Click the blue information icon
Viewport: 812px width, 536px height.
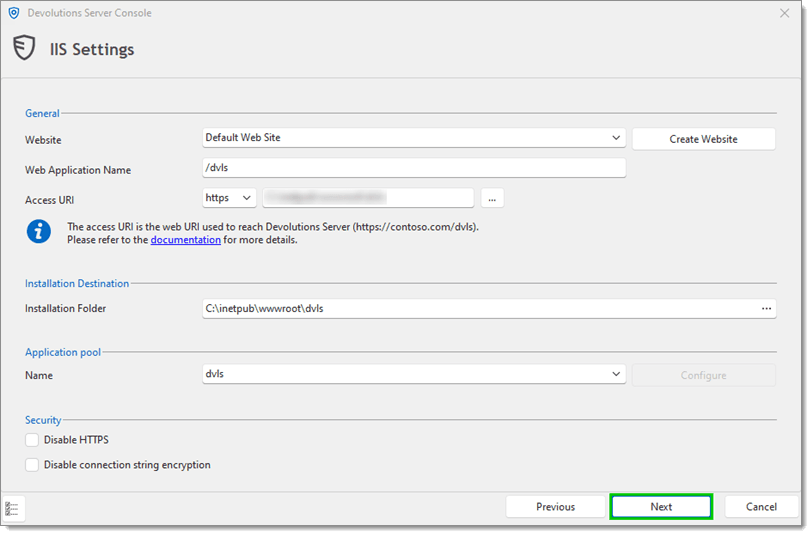(x=39, y=232)
